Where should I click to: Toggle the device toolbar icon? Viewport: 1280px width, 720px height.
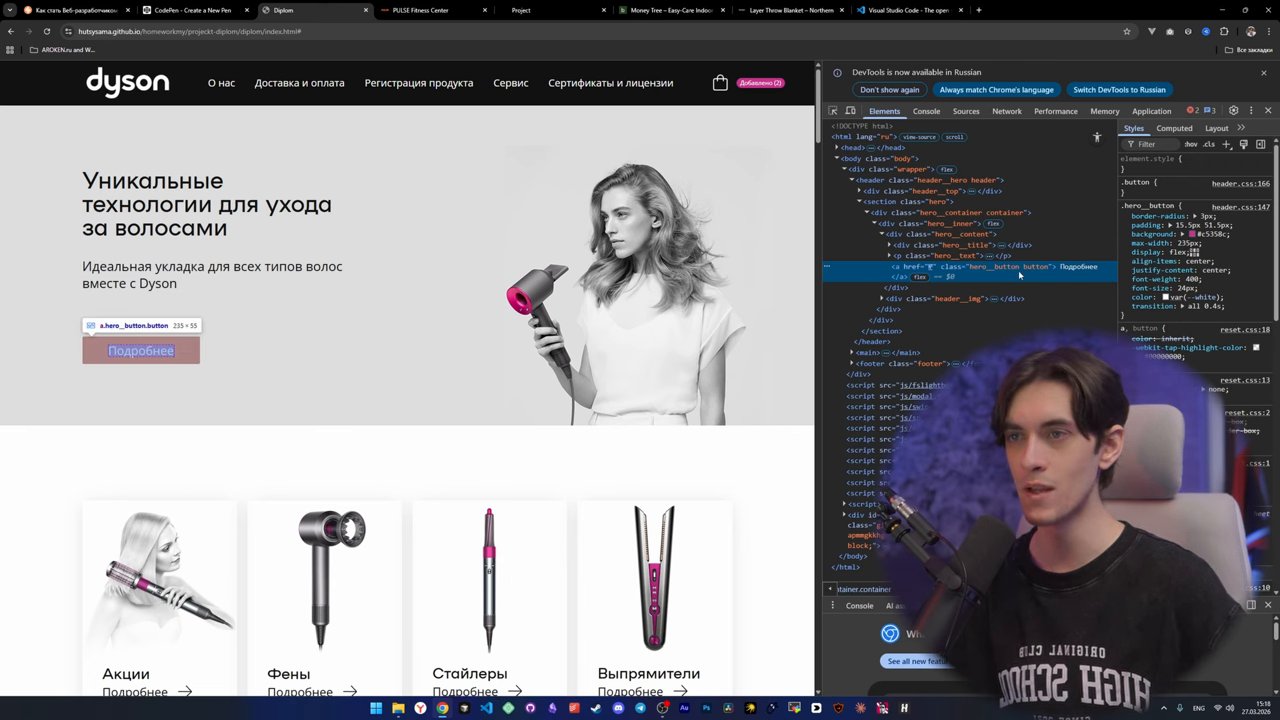coord(850,111)
